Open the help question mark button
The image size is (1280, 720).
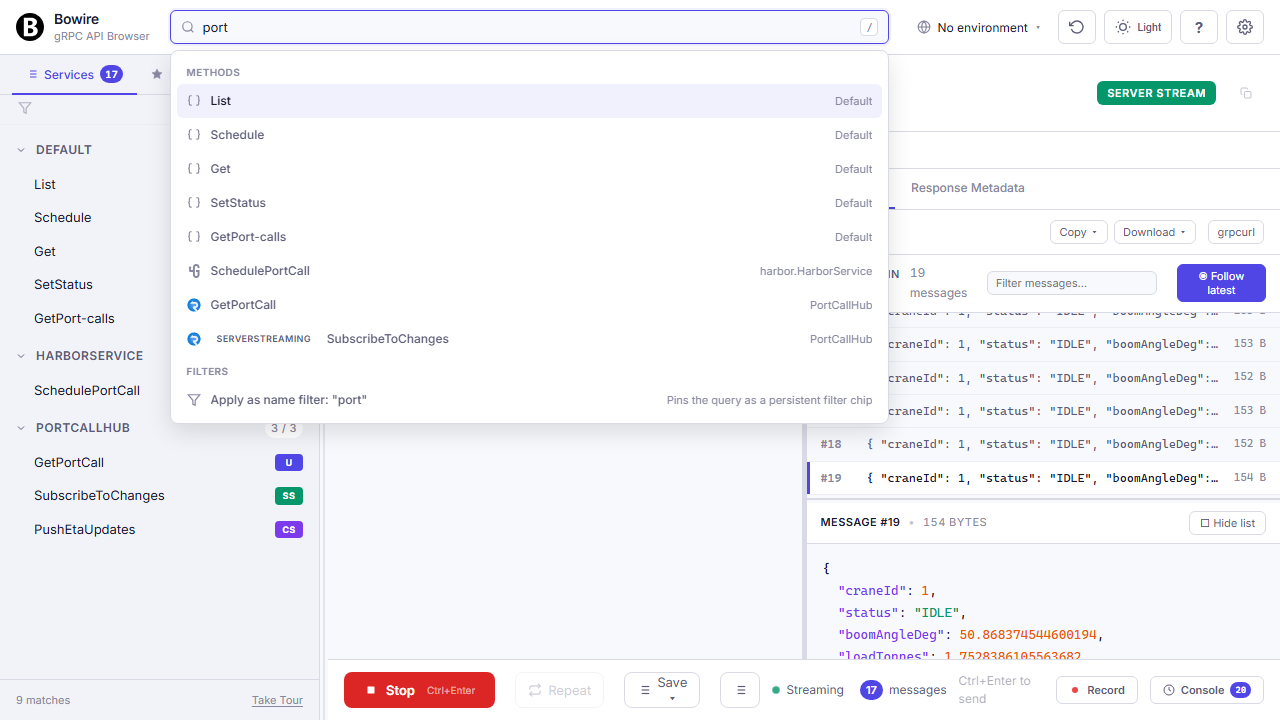point(1198,27)
